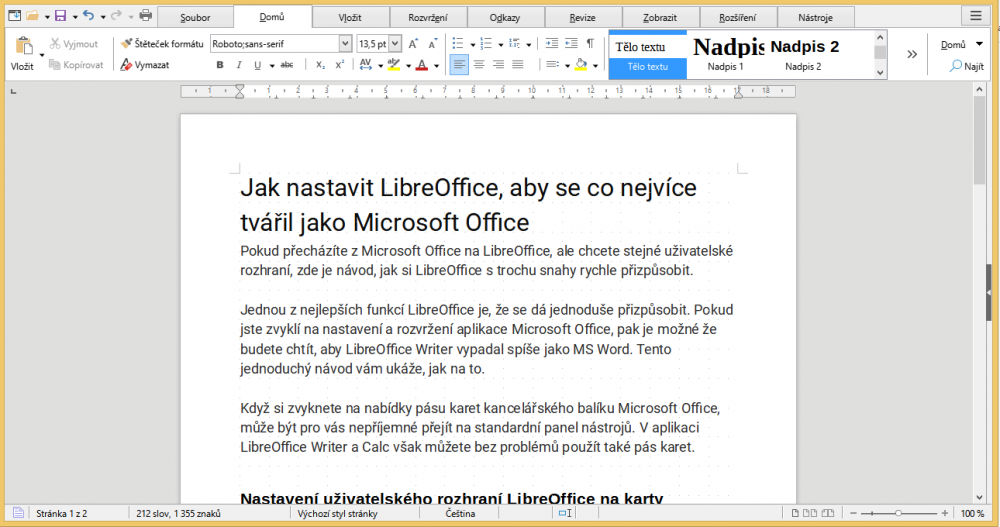Image resolution: width=1000 pixels, height=527 pixels.
Task: Click the line spacing icon
Action: coord(552,64)
